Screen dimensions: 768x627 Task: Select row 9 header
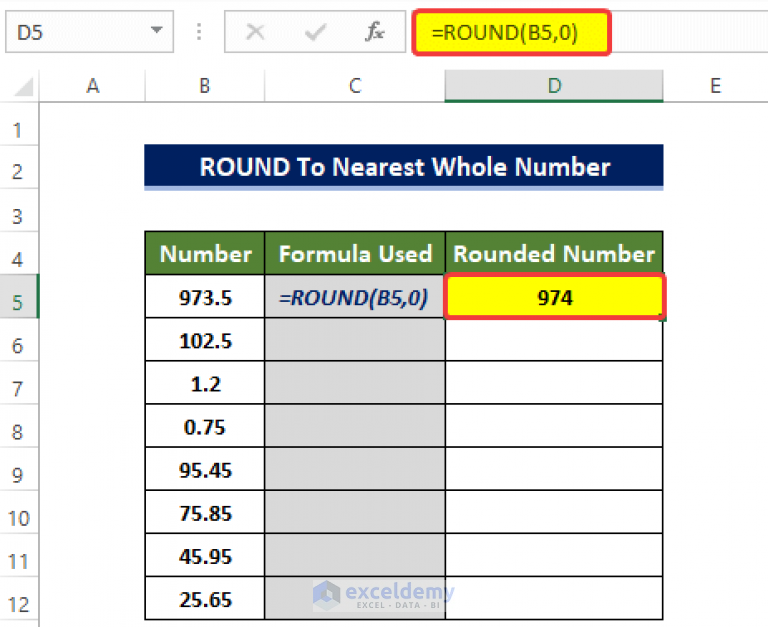point(19,469)
